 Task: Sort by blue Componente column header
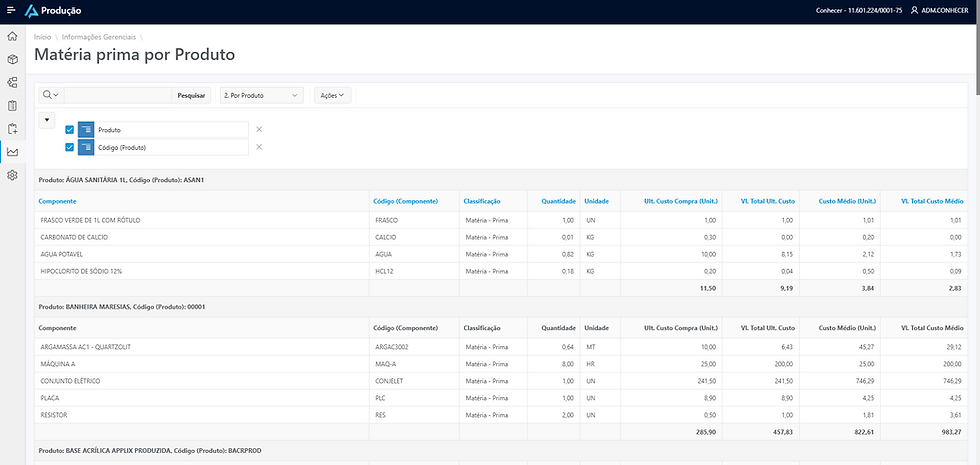coord(58,201)
